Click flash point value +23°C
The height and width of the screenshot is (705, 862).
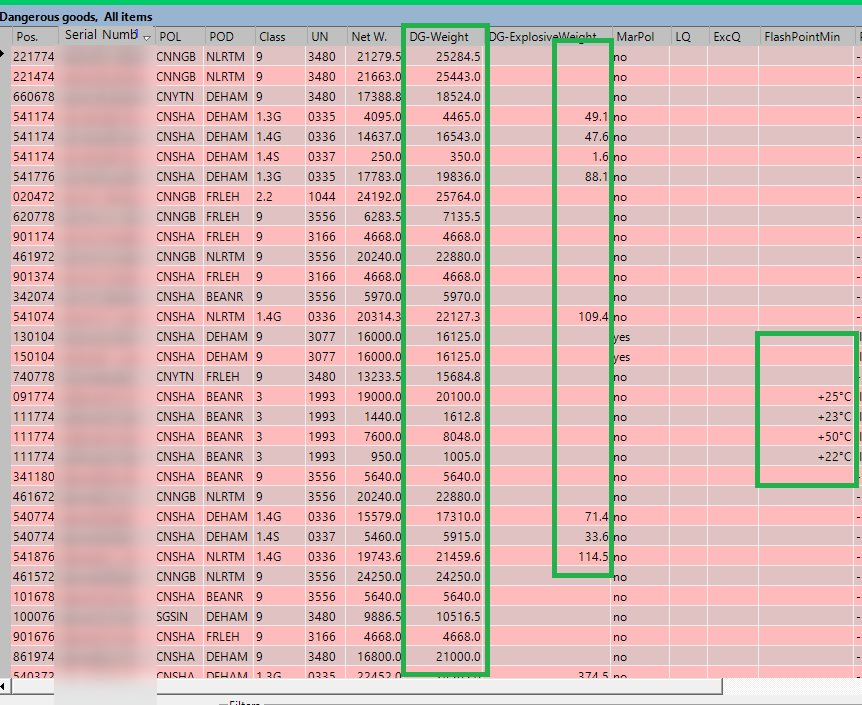pyautogui.click(x=835, y=417)
